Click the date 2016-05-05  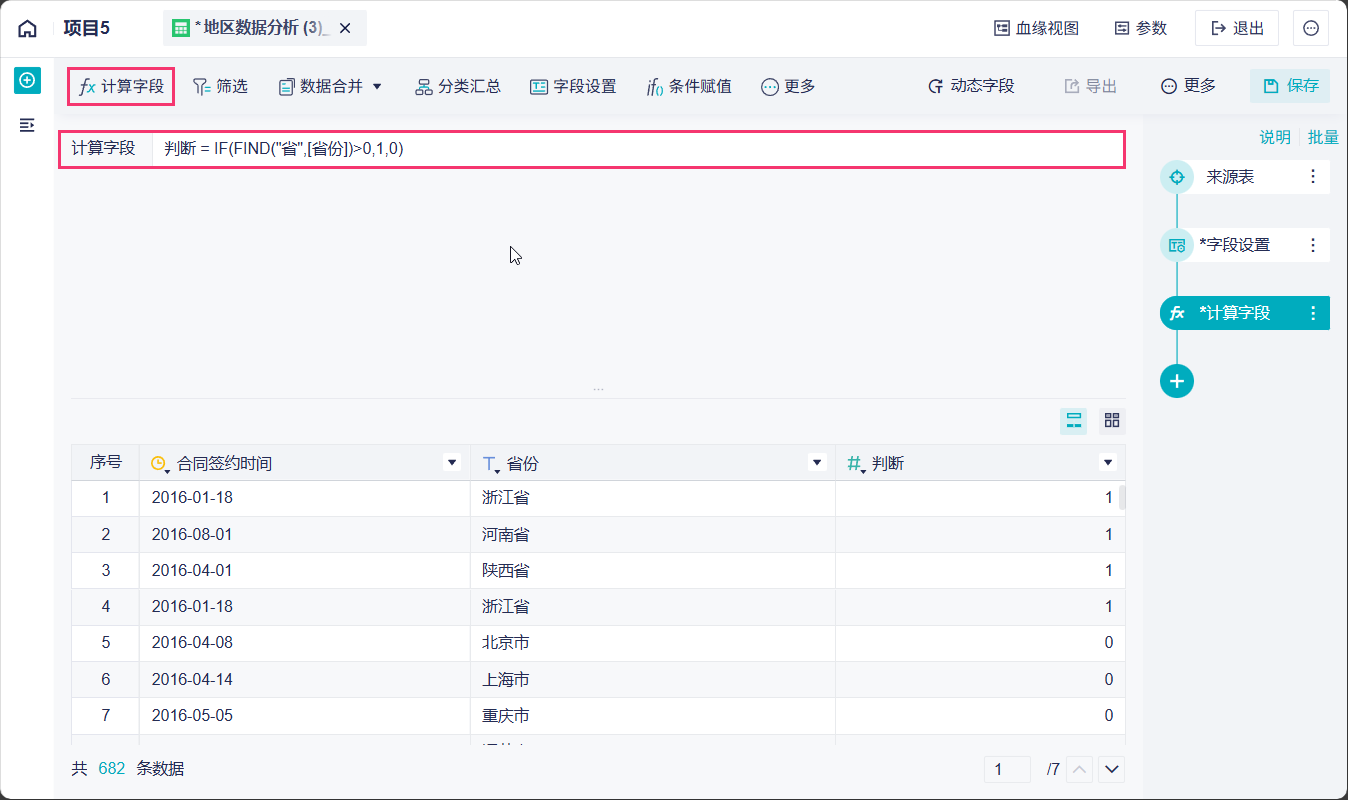coord(192,715)
